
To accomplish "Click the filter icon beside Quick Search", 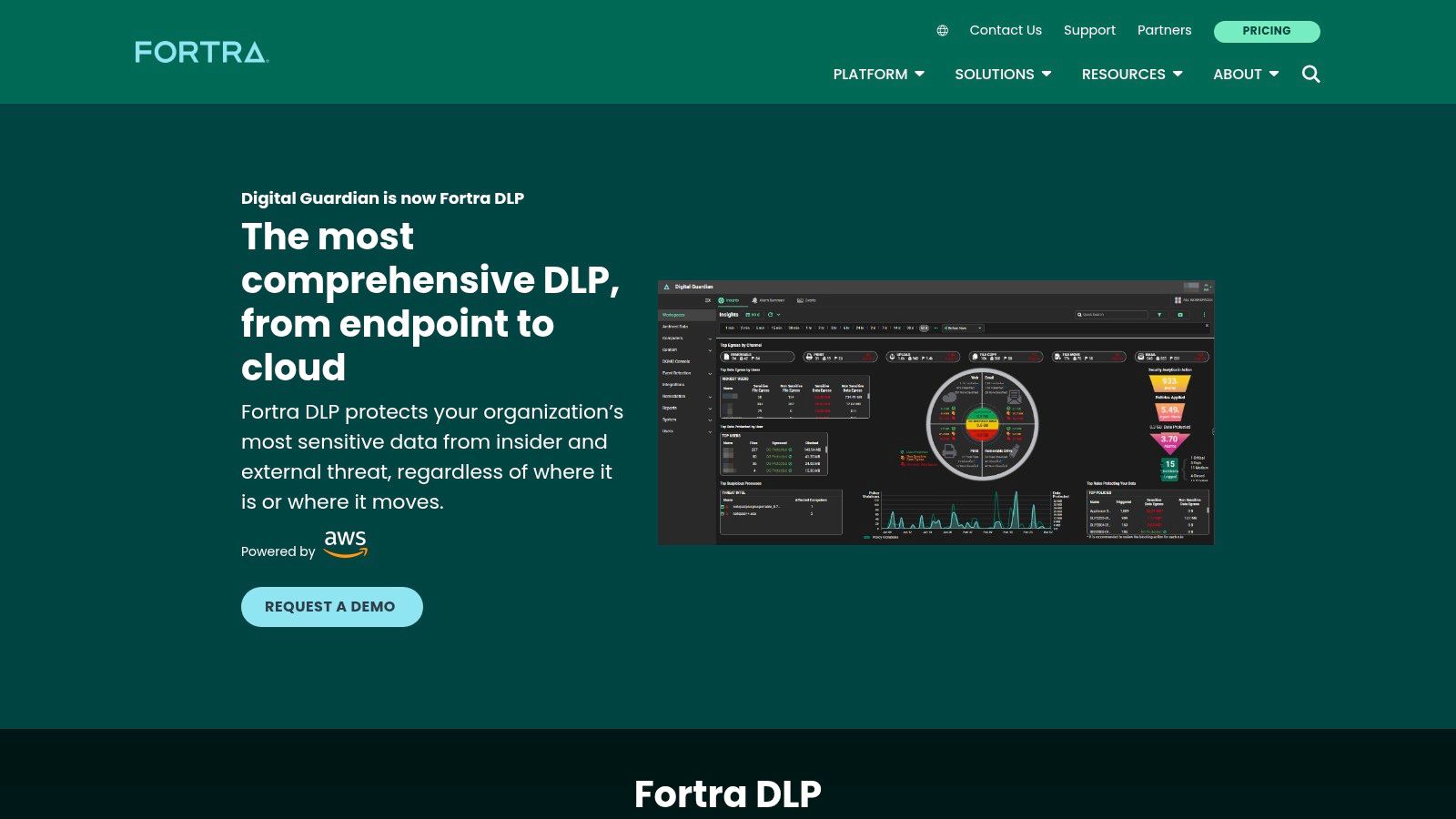I will click(x=1160, y=315).
